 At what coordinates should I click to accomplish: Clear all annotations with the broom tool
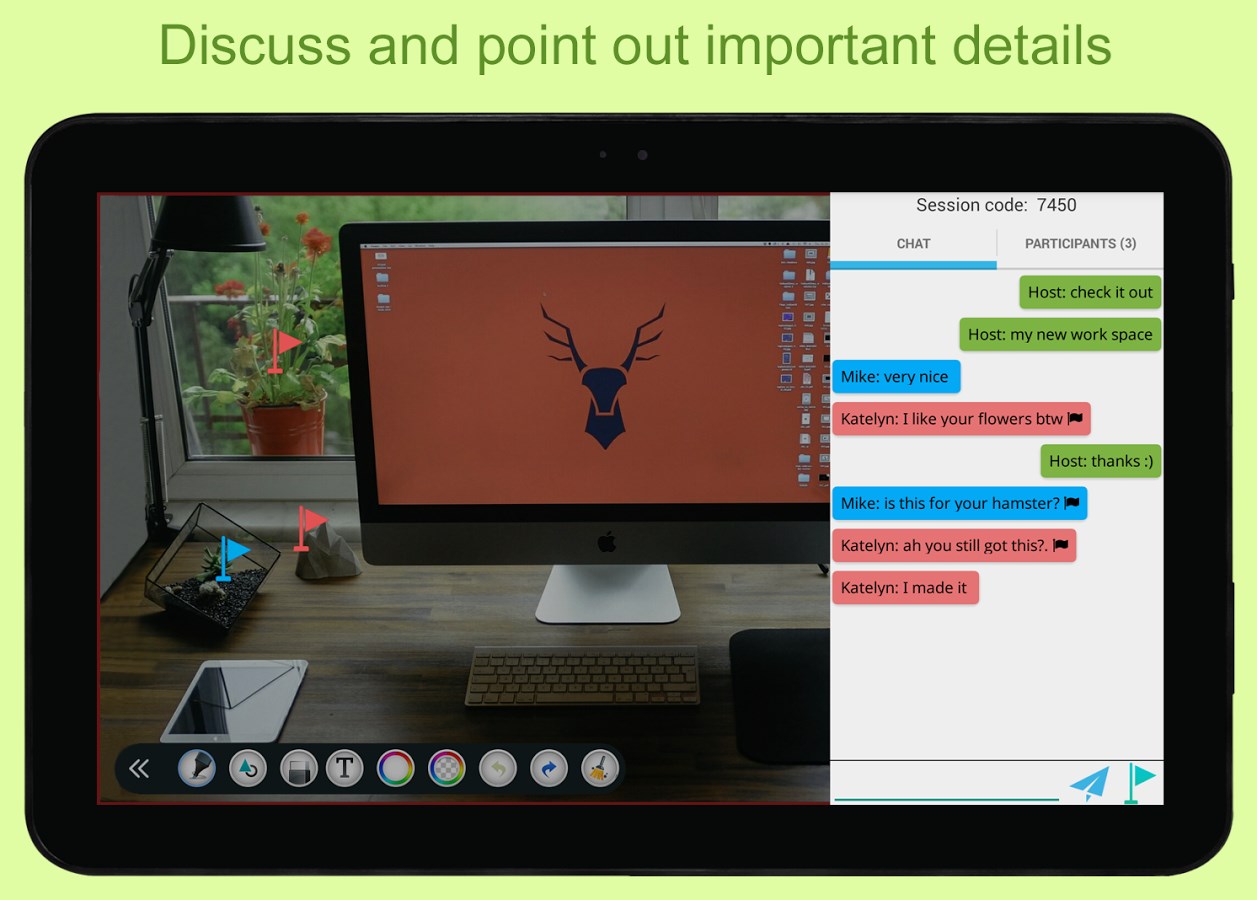(x=599, y=769)
